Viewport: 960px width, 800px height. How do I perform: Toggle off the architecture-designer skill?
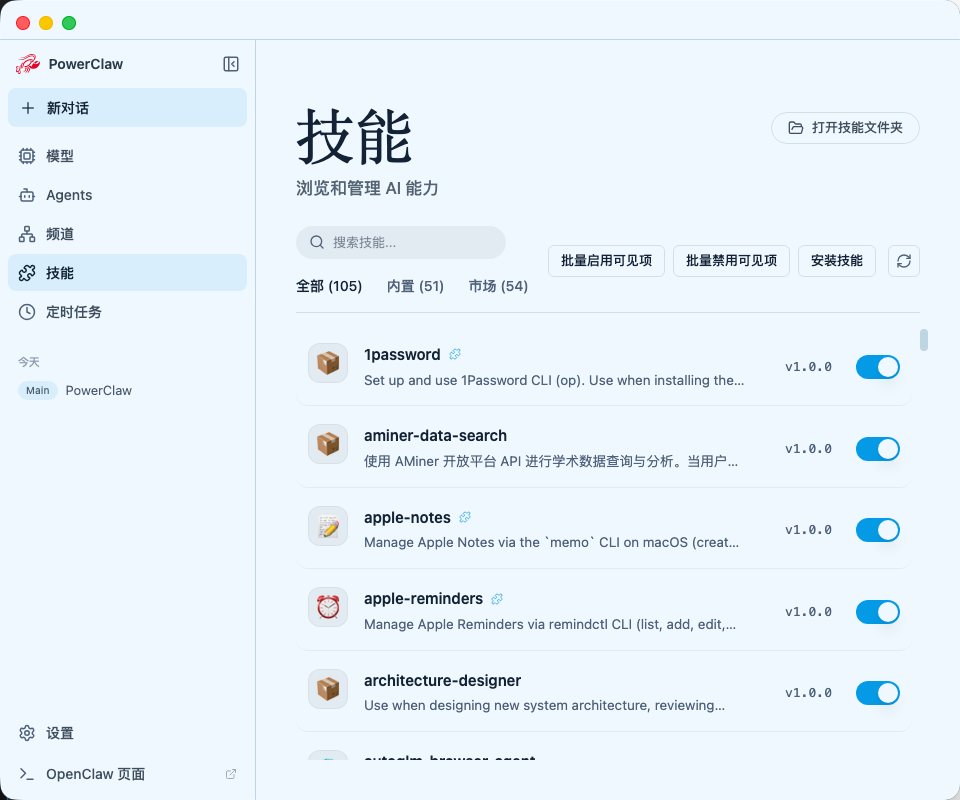coord(877,693)
